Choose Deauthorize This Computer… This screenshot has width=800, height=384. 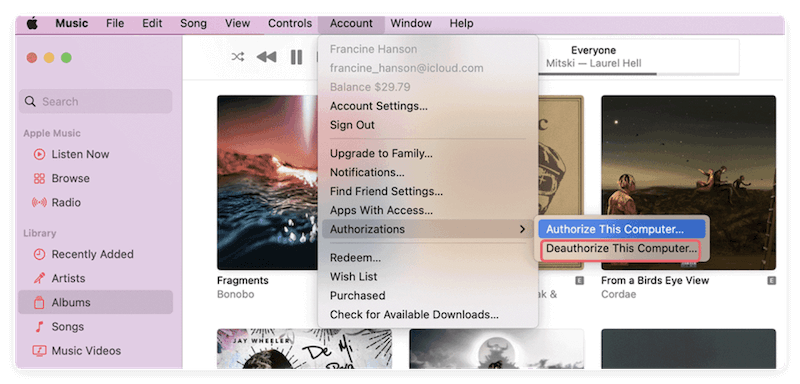coord(621,249)
